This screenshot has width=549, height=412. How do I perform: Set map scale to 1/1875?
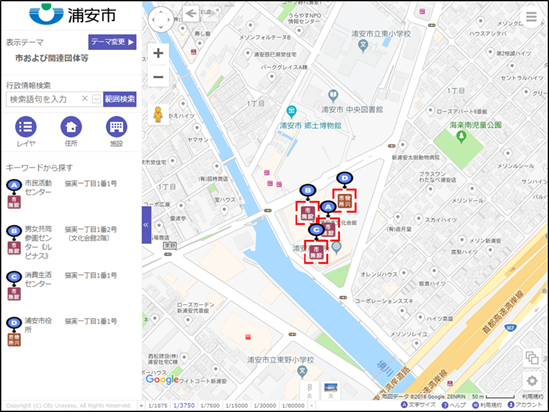pyautogui.click(x=158, y=406)
